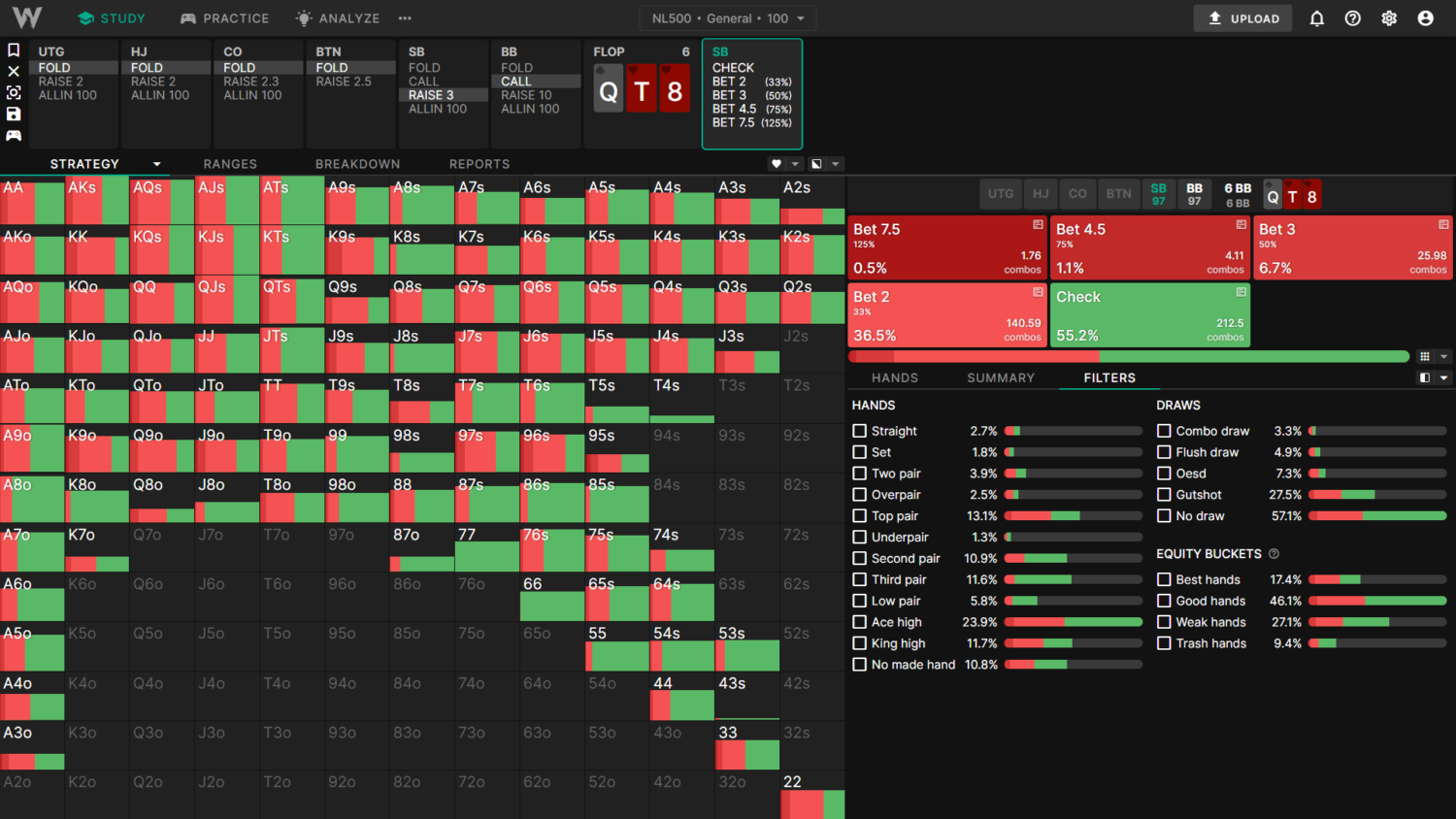
Task: Open dropdown next to heart suit icon
Action: tap(795, 164)
